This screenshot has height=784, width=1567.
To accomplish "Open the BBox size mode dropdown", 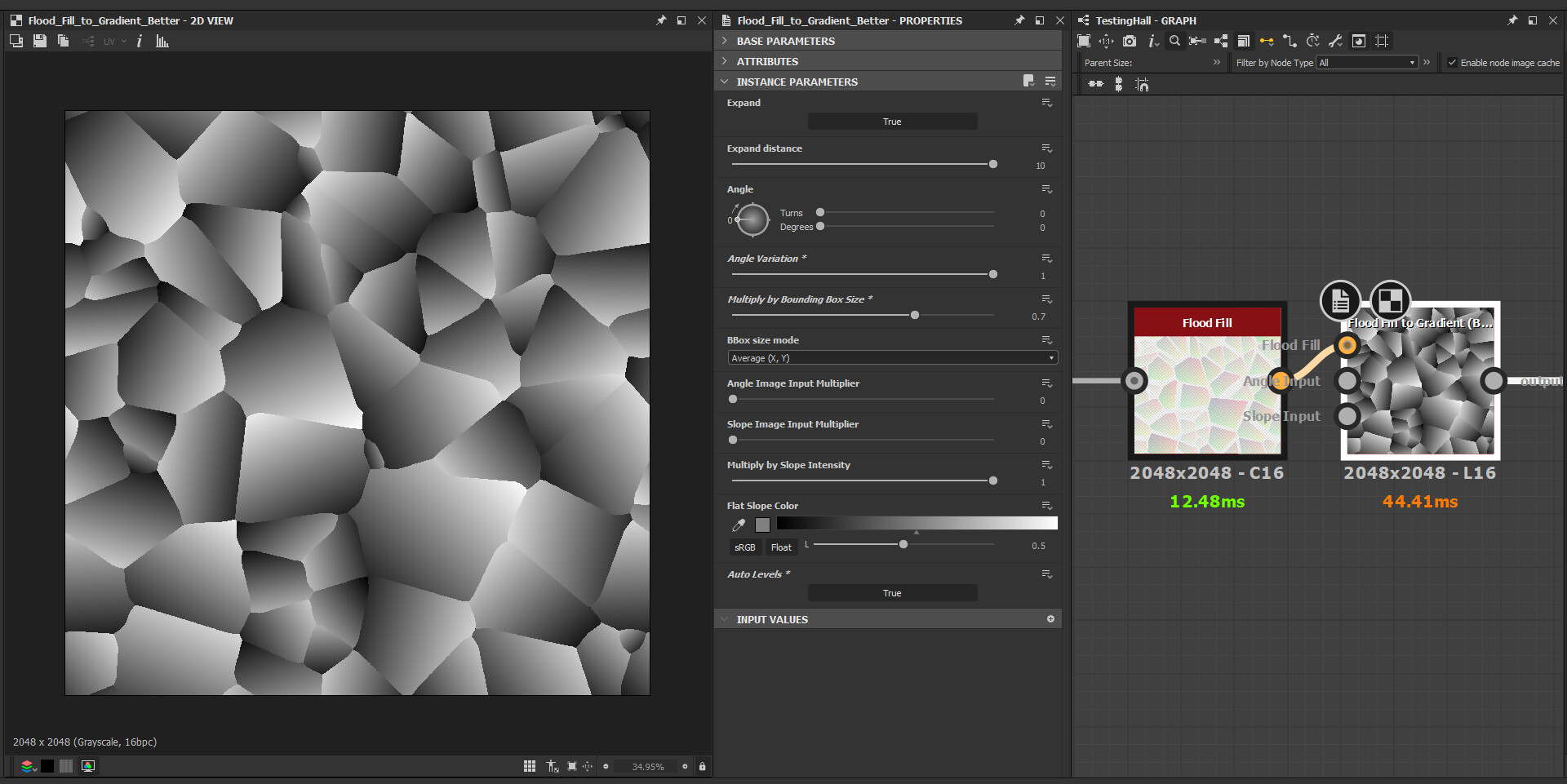I will tap(891, 357).
